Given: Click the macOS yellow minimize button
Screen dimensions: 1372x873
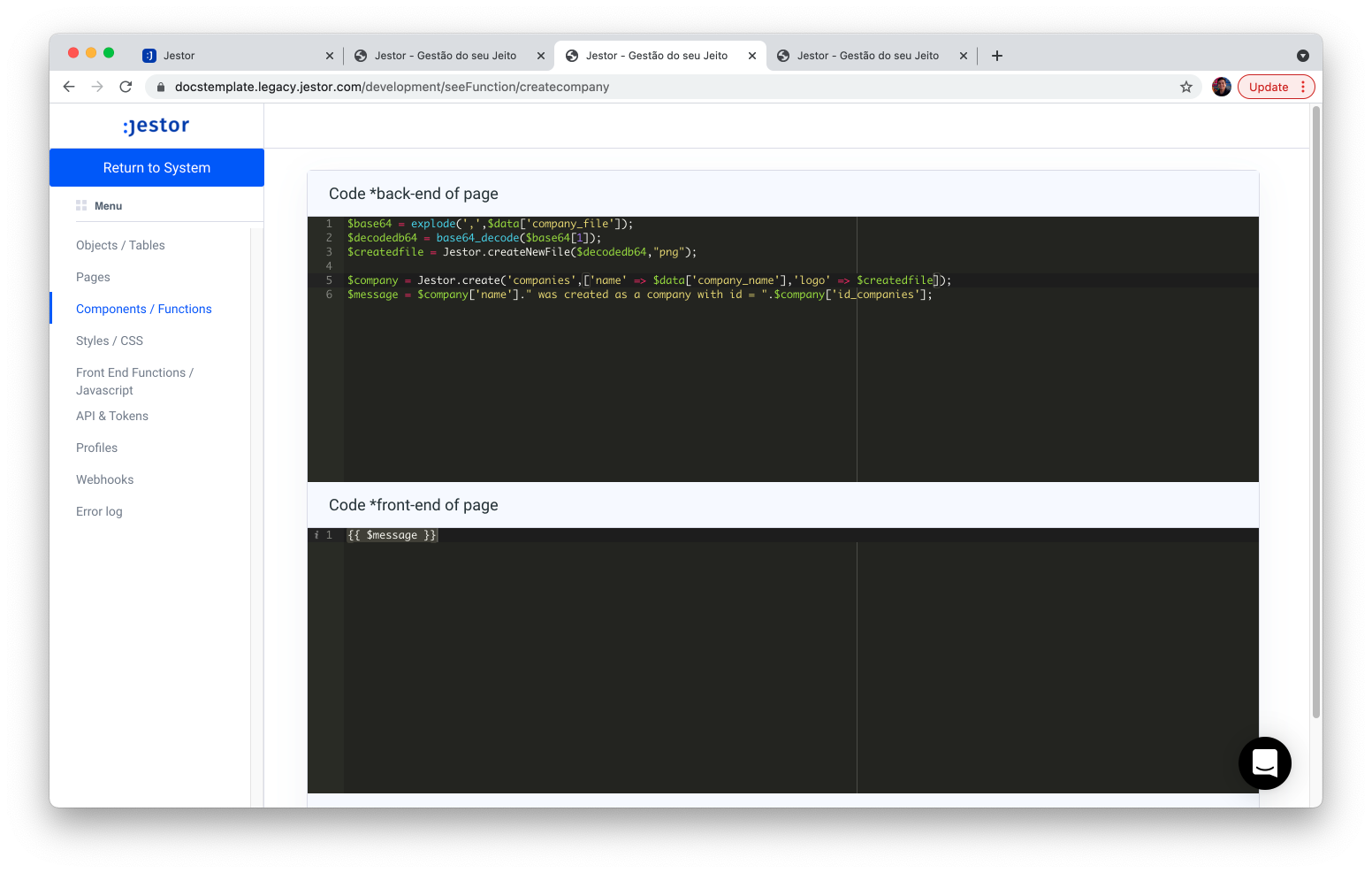Looking at the screenshot, I should [91, 53].
